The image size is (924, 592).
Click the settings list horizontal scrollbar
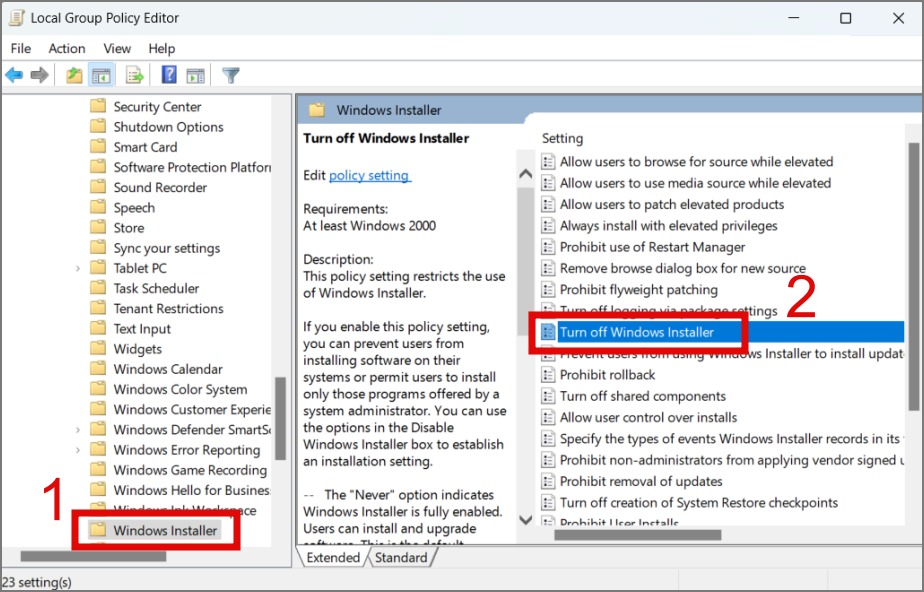[x=638, y=535]
